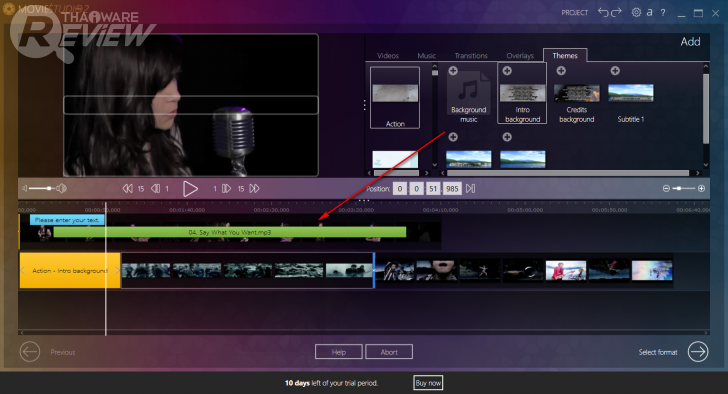Open the PROJECT menu
Viewport: 728px width, 394px height.
(574, 13)
